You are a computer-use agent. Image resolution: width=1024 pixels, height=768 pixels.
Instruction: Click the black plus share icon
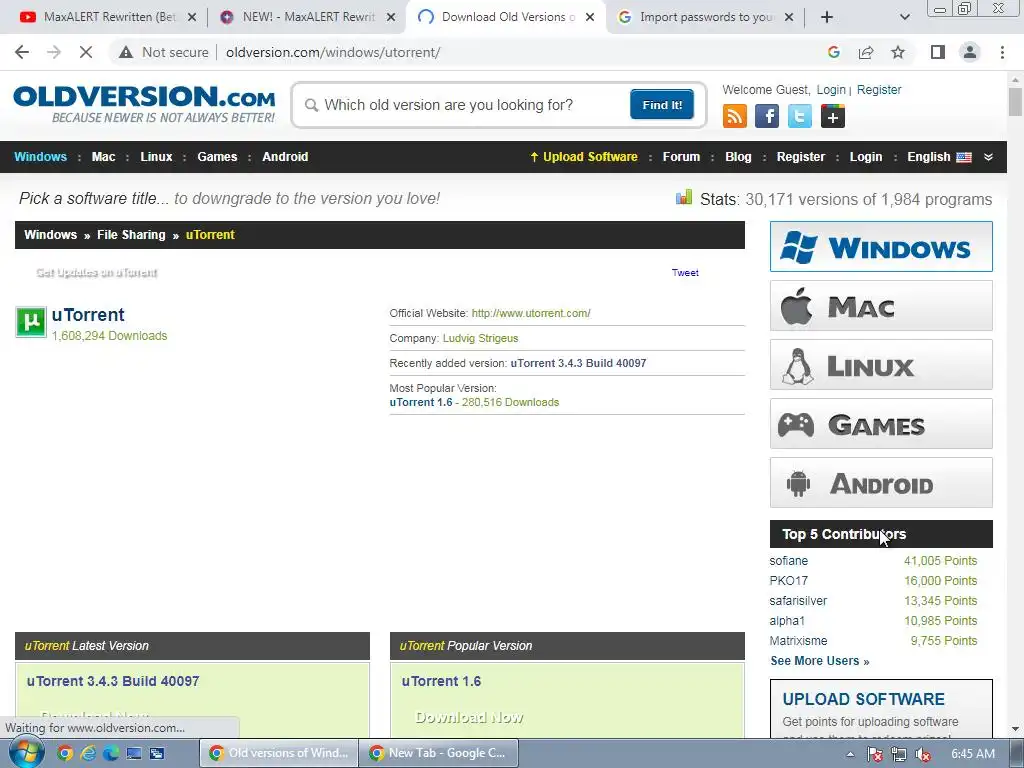833,116
